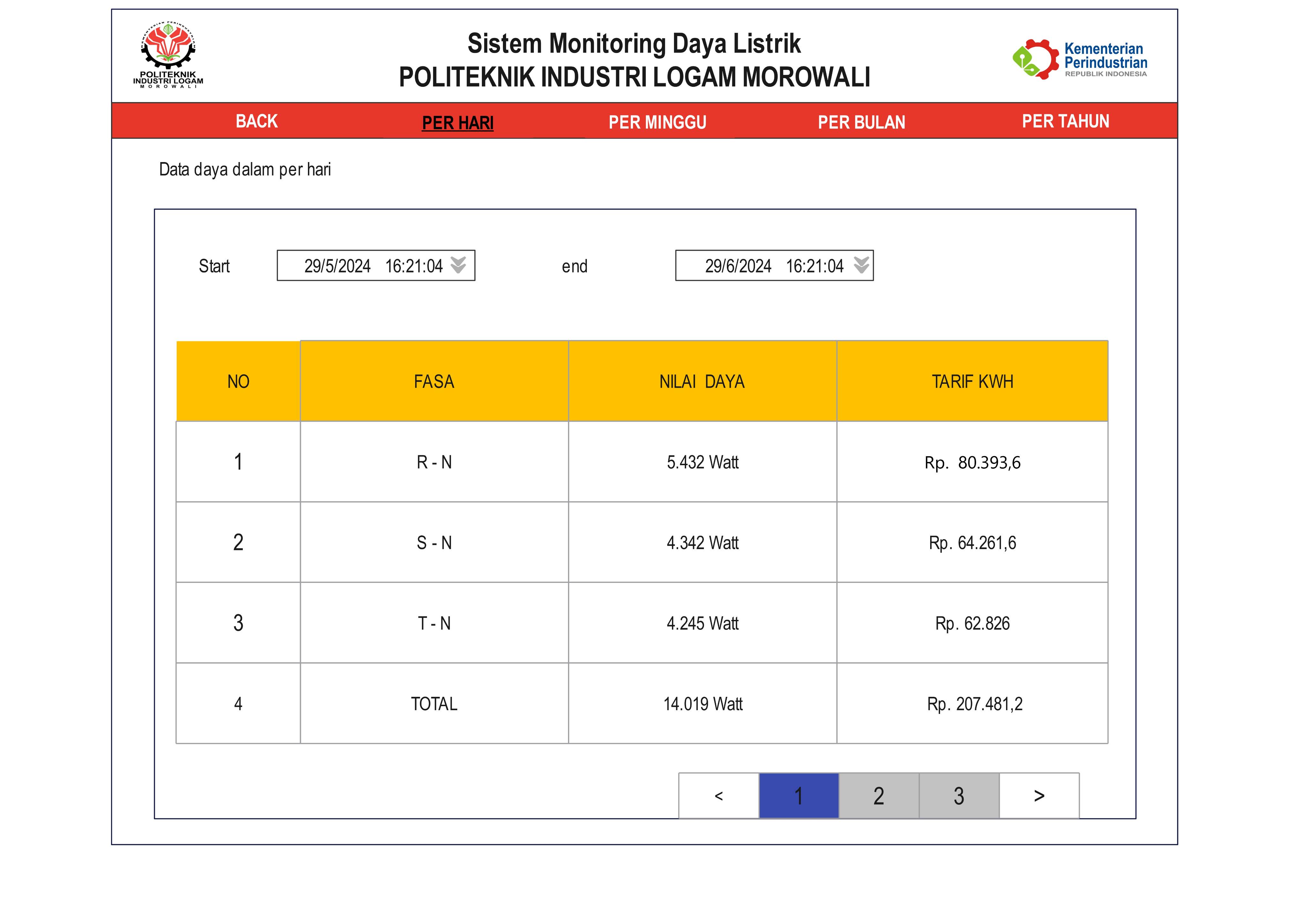
Task: Switch to the PER MINGGU tab
Action: point(657,123)
